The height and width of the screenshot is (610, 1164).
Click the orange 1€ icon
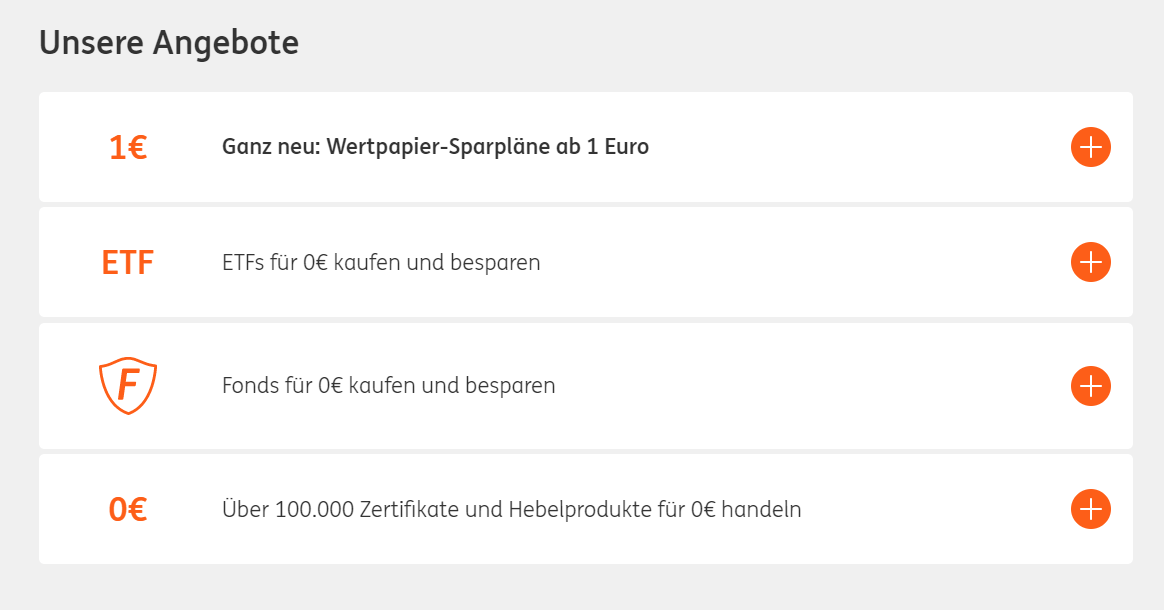pyautogui.click(x=128, y=148)
